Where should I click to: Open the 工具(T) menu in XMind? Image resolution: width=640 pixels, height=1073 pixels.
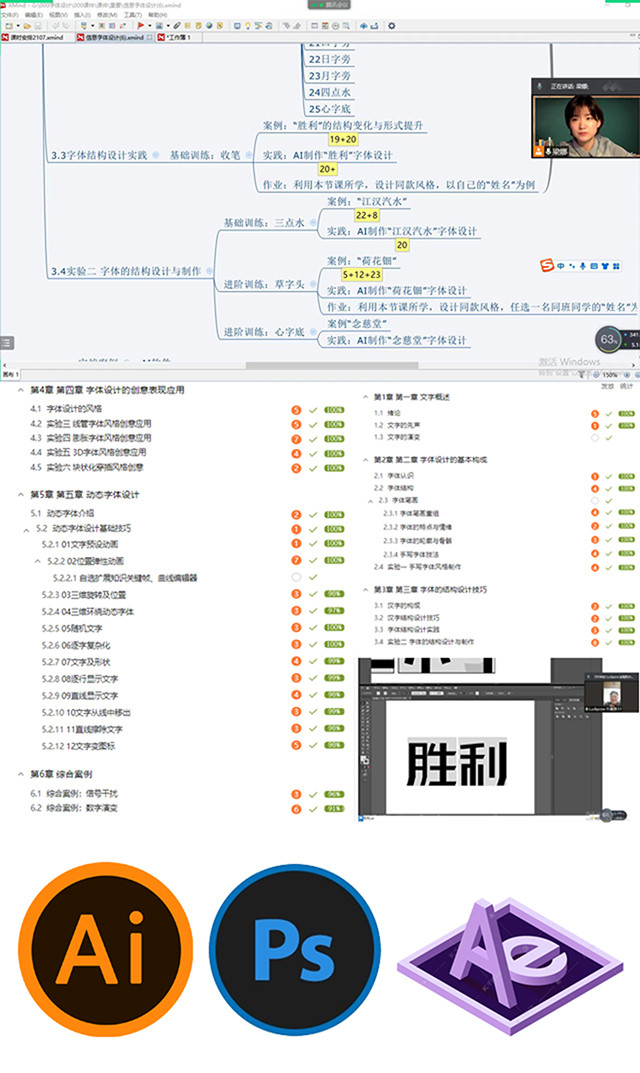[x=133, y=15]
